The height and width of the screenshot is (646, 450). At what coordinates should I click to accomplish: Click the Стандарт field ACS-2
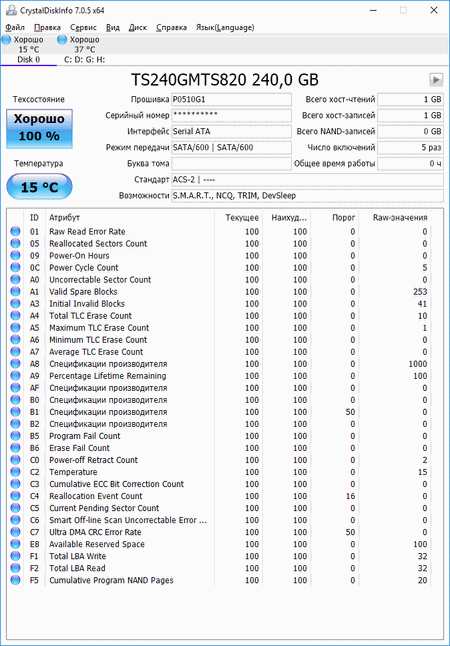(307, 180)
